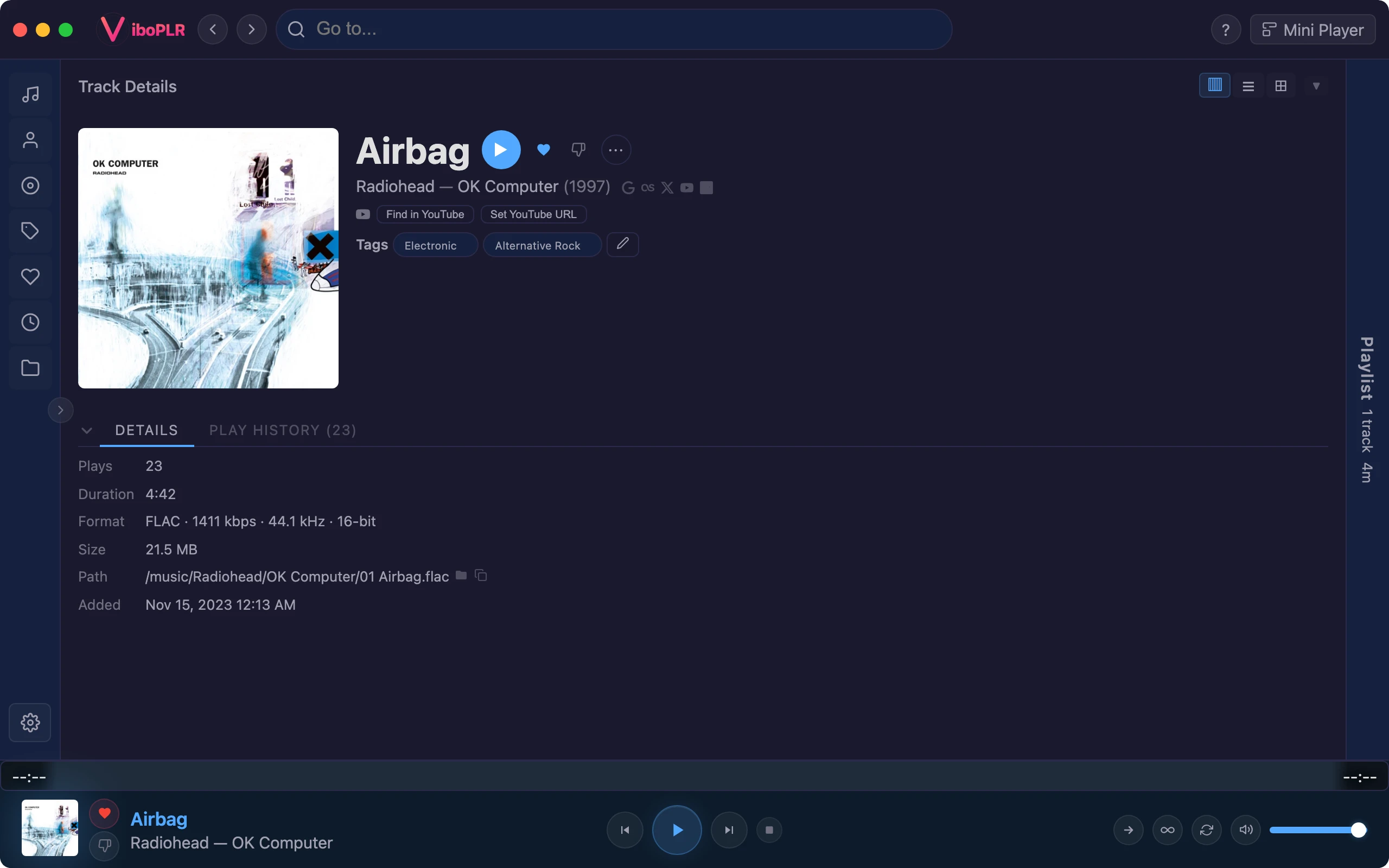1389x868 pixels.
Task: Open the help question mark
Action: (x=1226, y=29)
